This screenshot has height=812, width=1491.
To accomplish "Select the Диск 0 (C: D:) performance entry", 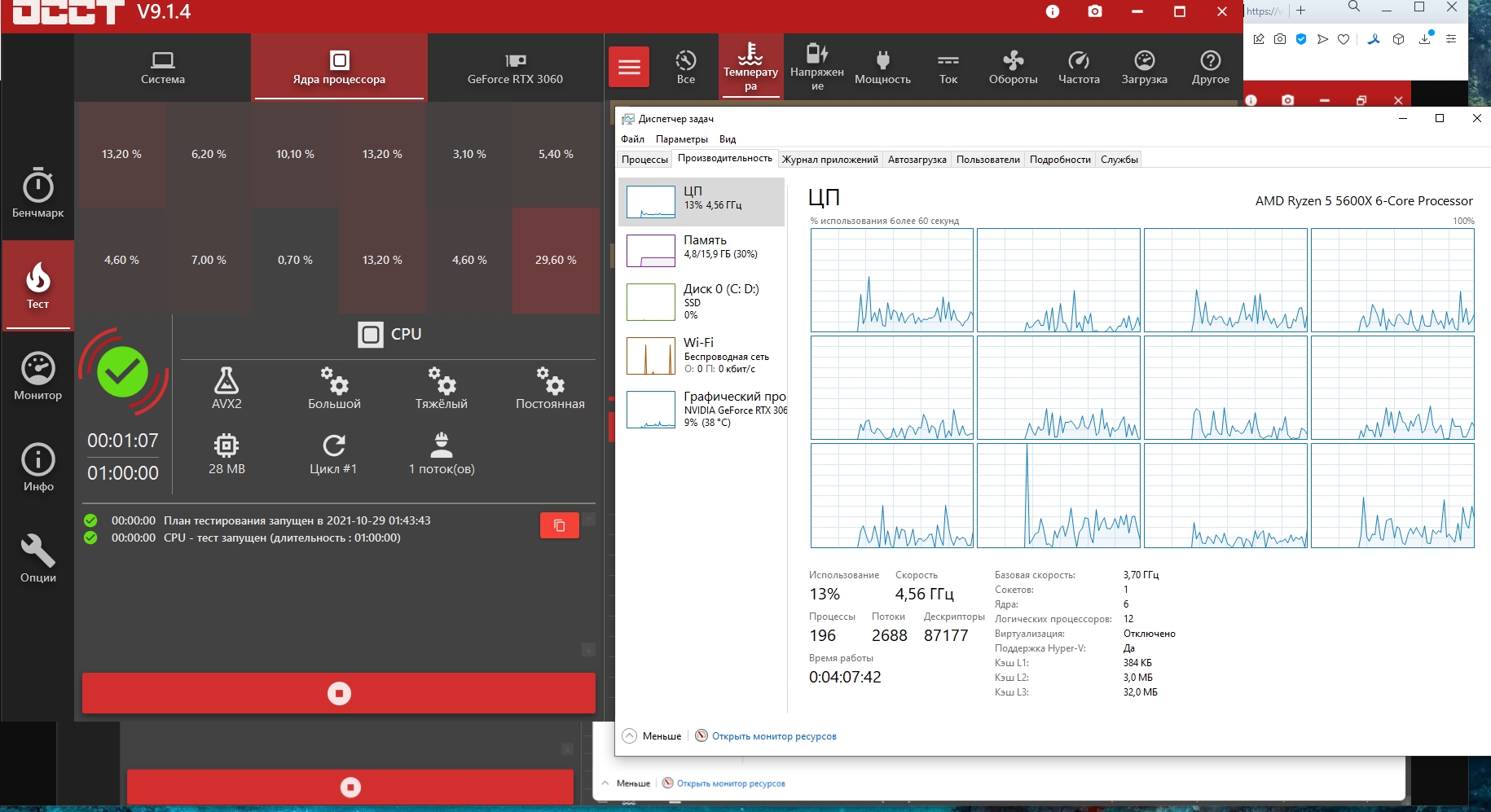I will tap(702, 301).
